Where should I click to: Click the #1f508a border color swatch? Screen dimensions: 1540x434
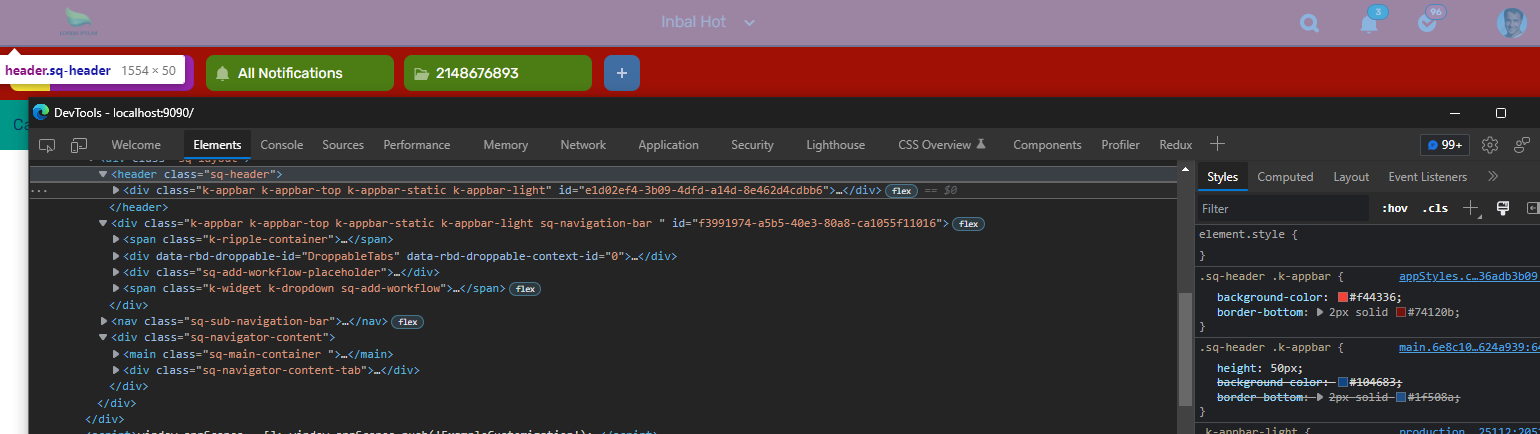tap(1401, 398)
